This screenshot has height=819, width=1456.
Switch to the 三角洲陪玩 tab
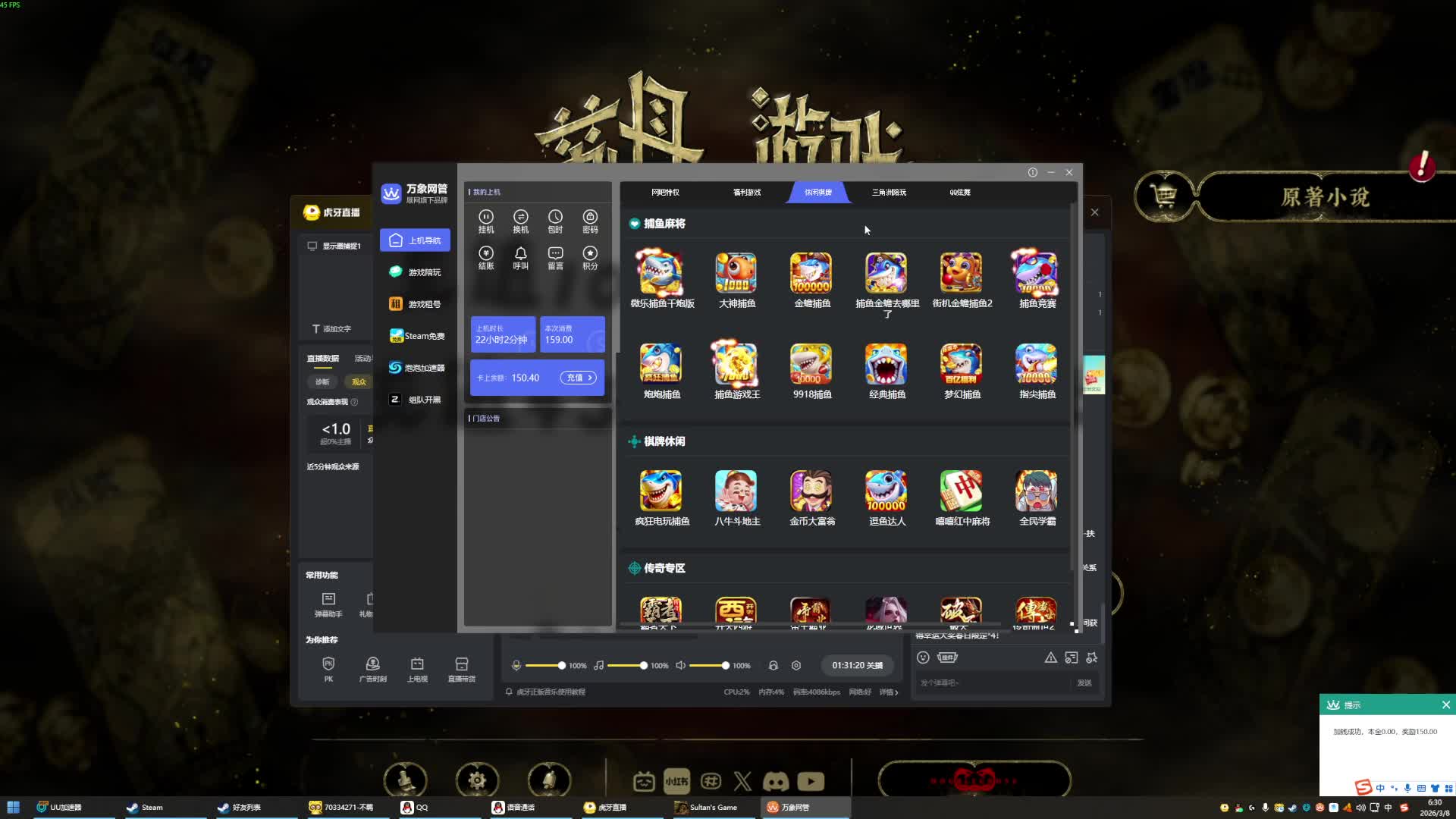click(888, 193)
